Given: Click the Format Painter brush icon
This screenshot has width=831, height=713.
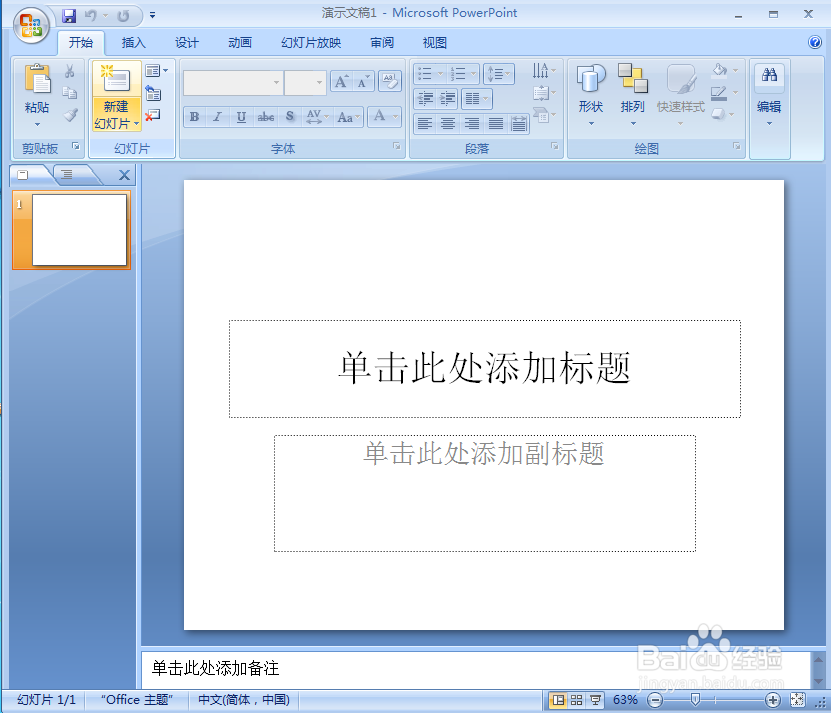Looking at the screenshot, I should point(69,115).
